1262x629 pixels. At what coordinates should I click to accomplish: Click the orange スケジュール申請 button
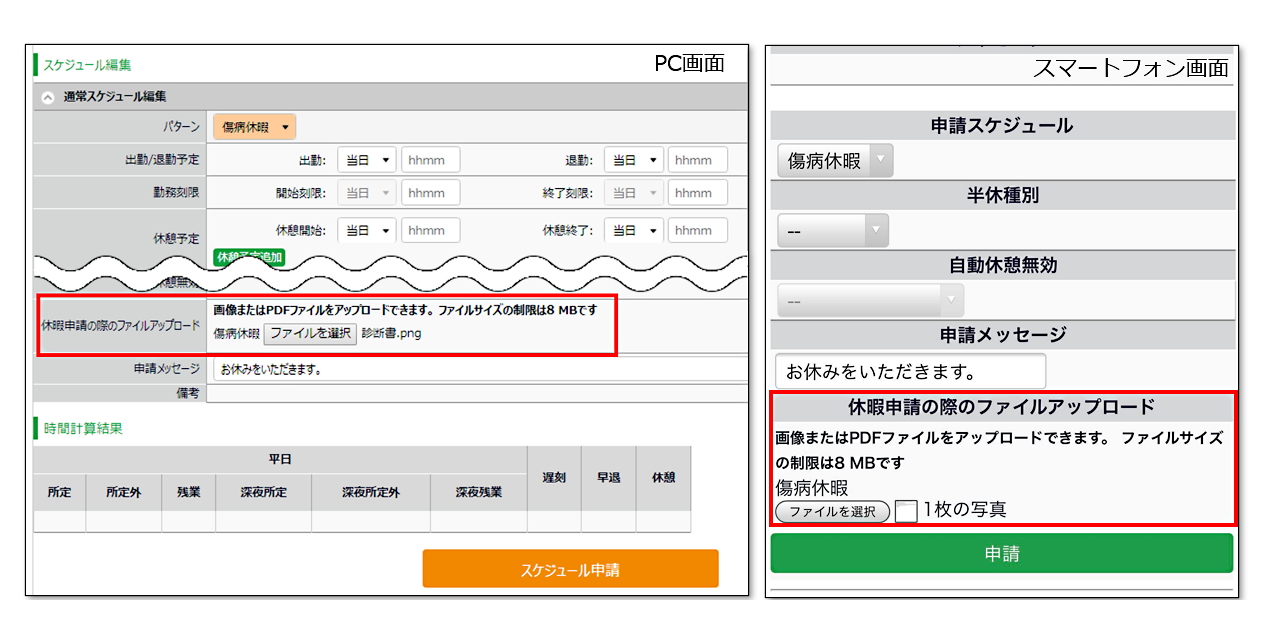(570, 569)
